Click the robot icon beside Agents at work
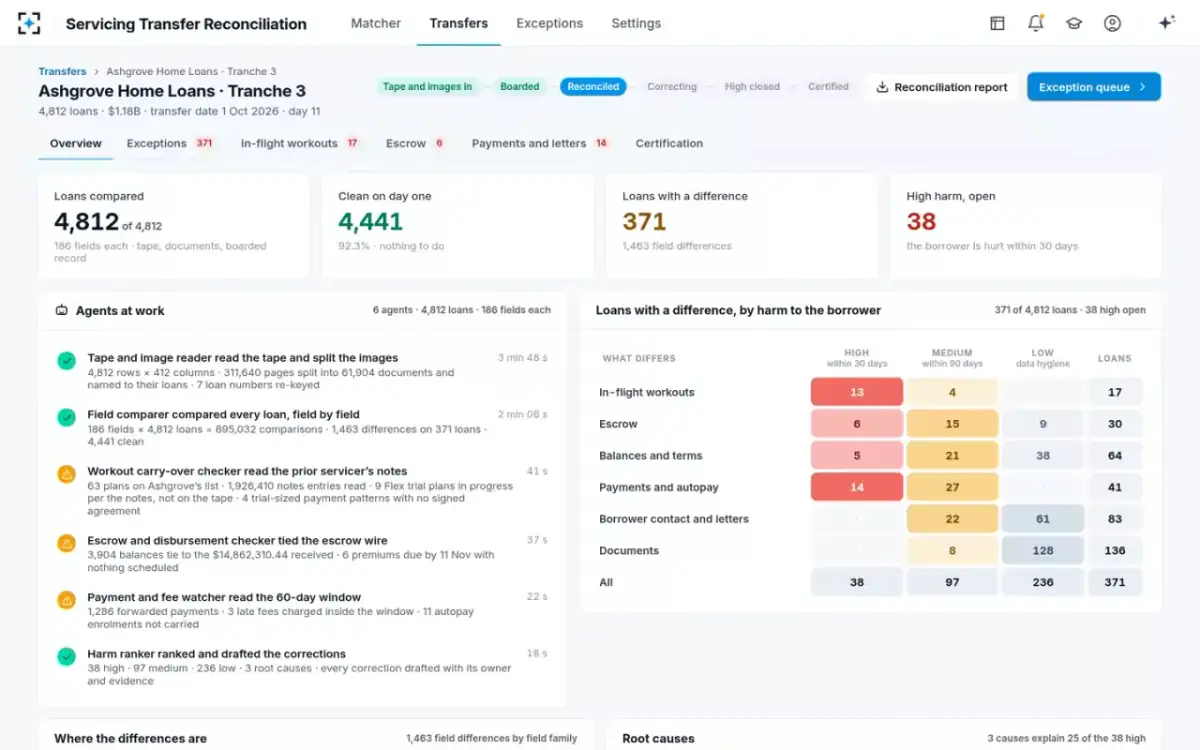1200x750 pixels. tap(62, 311)
